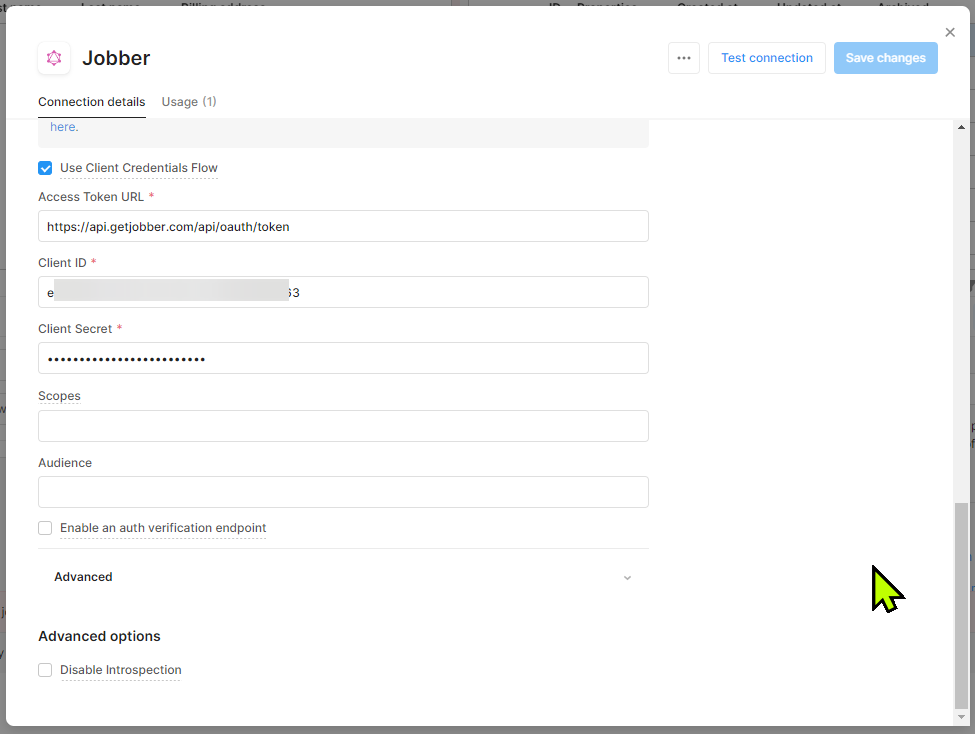Select the Client Secret password field
975x734 pixels.
tap(343, 358)
